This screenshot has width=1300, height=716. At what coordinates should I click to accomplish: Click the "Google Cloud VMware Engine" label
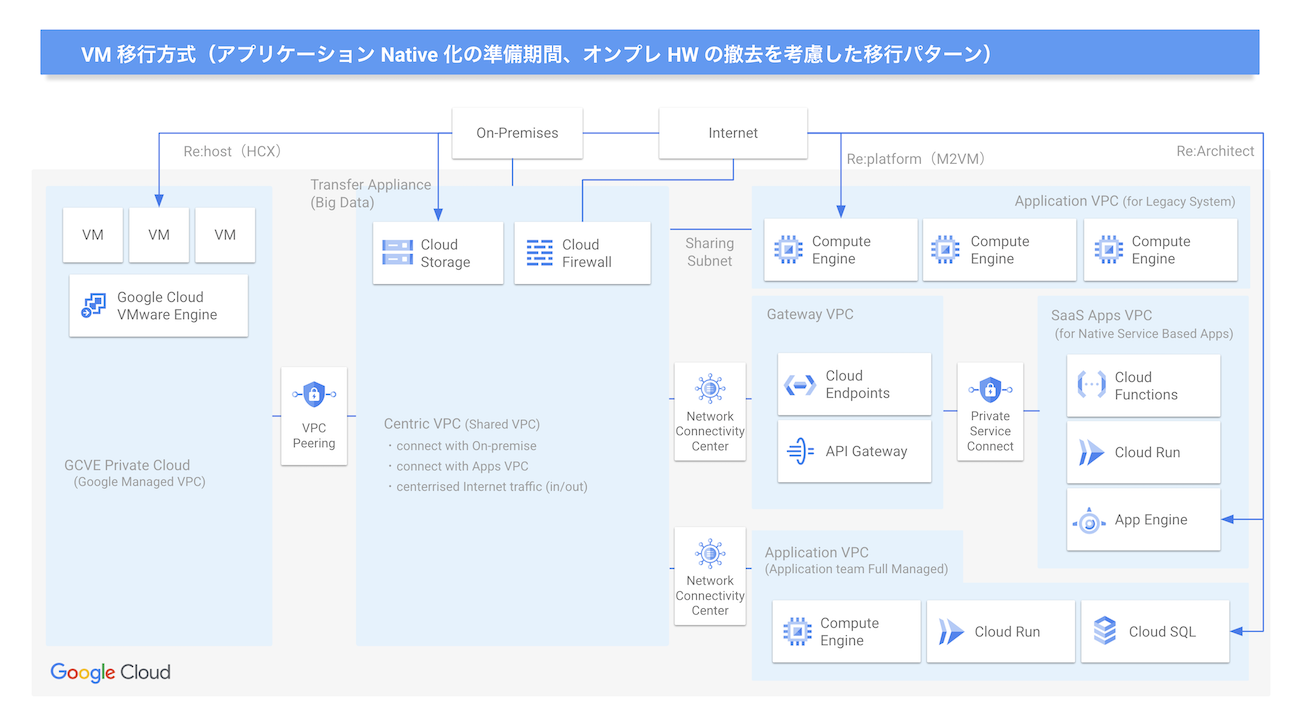click(167, 306)
